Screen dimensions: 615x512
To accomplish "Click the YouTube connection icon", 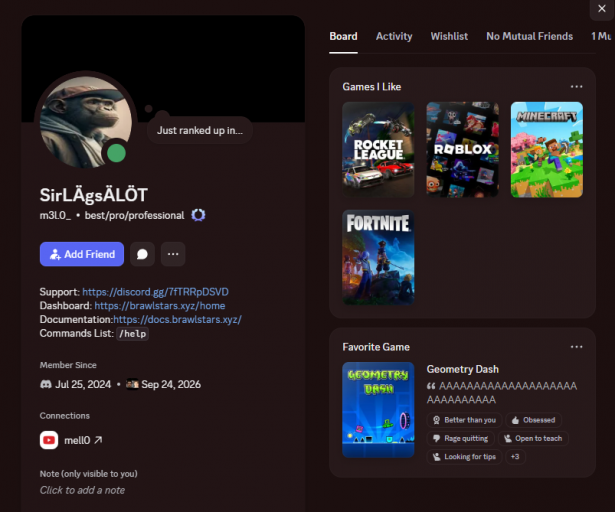I will 49,440.
